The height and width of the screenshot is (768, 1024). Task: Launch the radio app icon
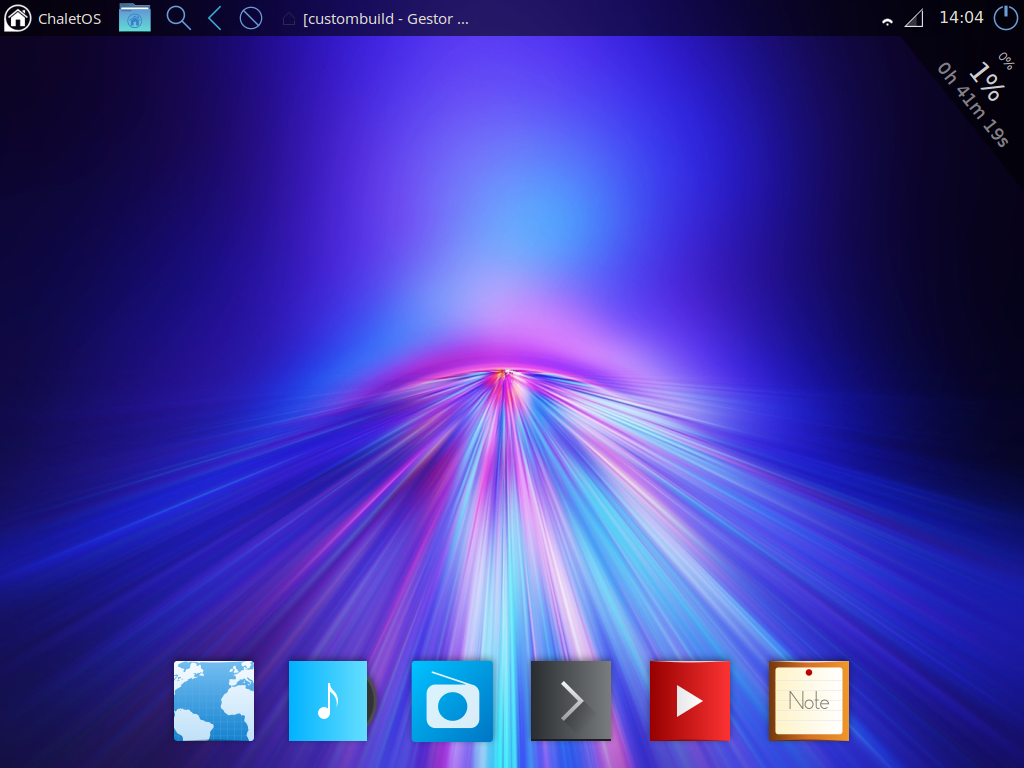tap(452, 701)
